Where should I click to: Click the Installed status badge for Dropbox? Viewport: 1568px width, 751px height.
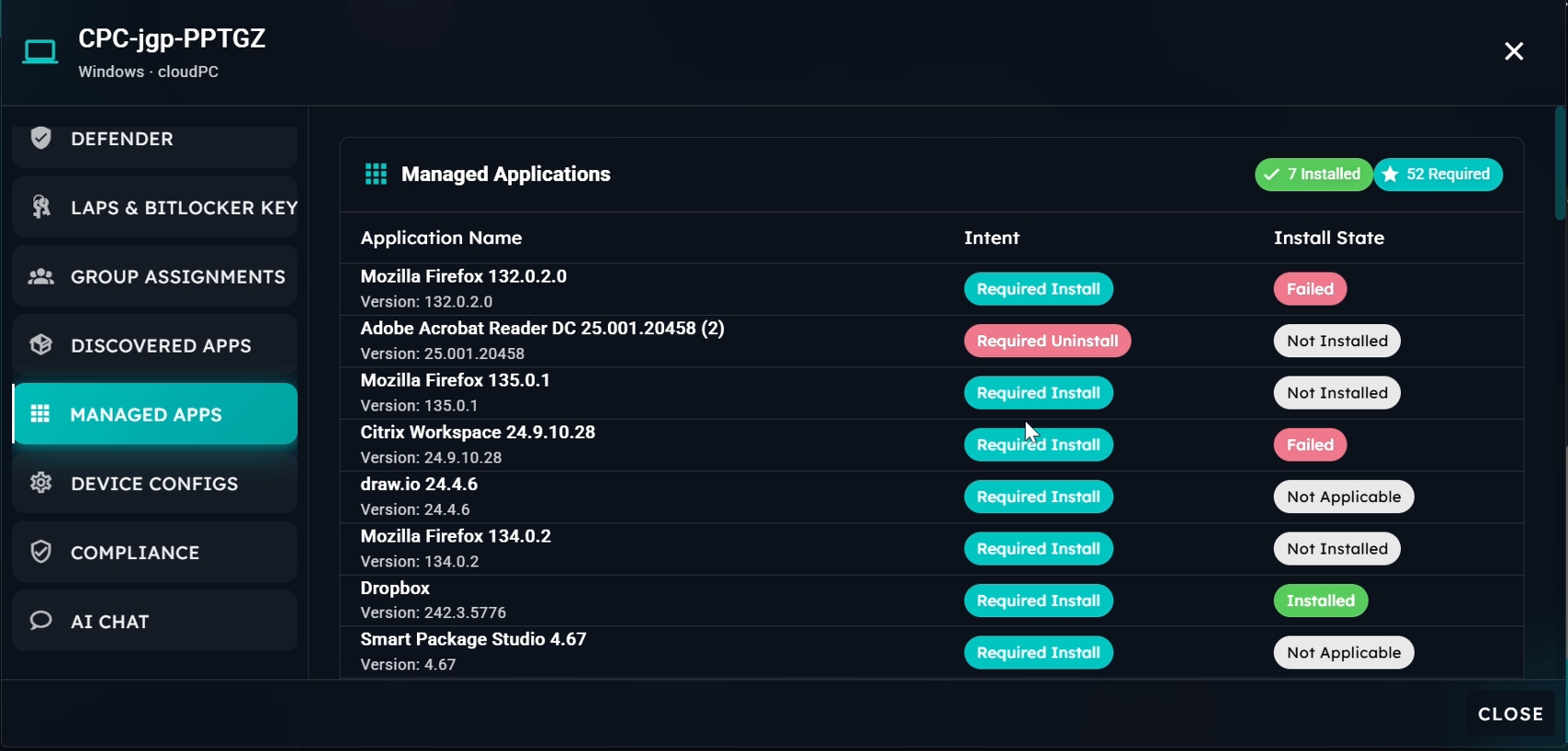[x=1320, y=601]
